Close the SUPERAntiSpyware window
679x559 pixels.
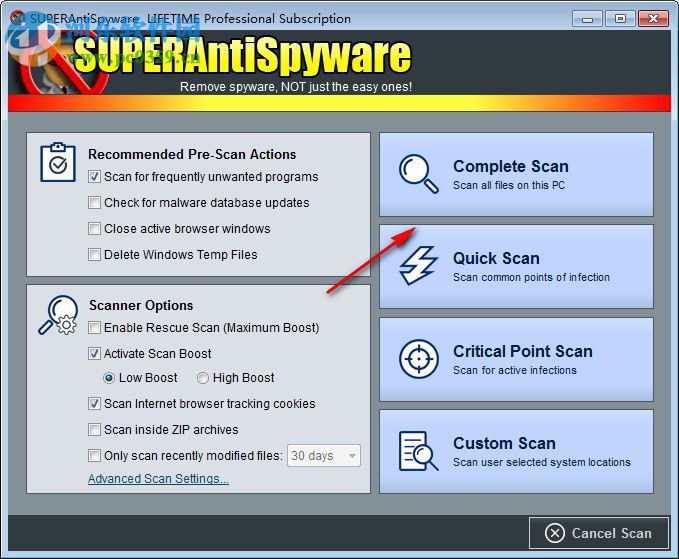coord(653,19)
